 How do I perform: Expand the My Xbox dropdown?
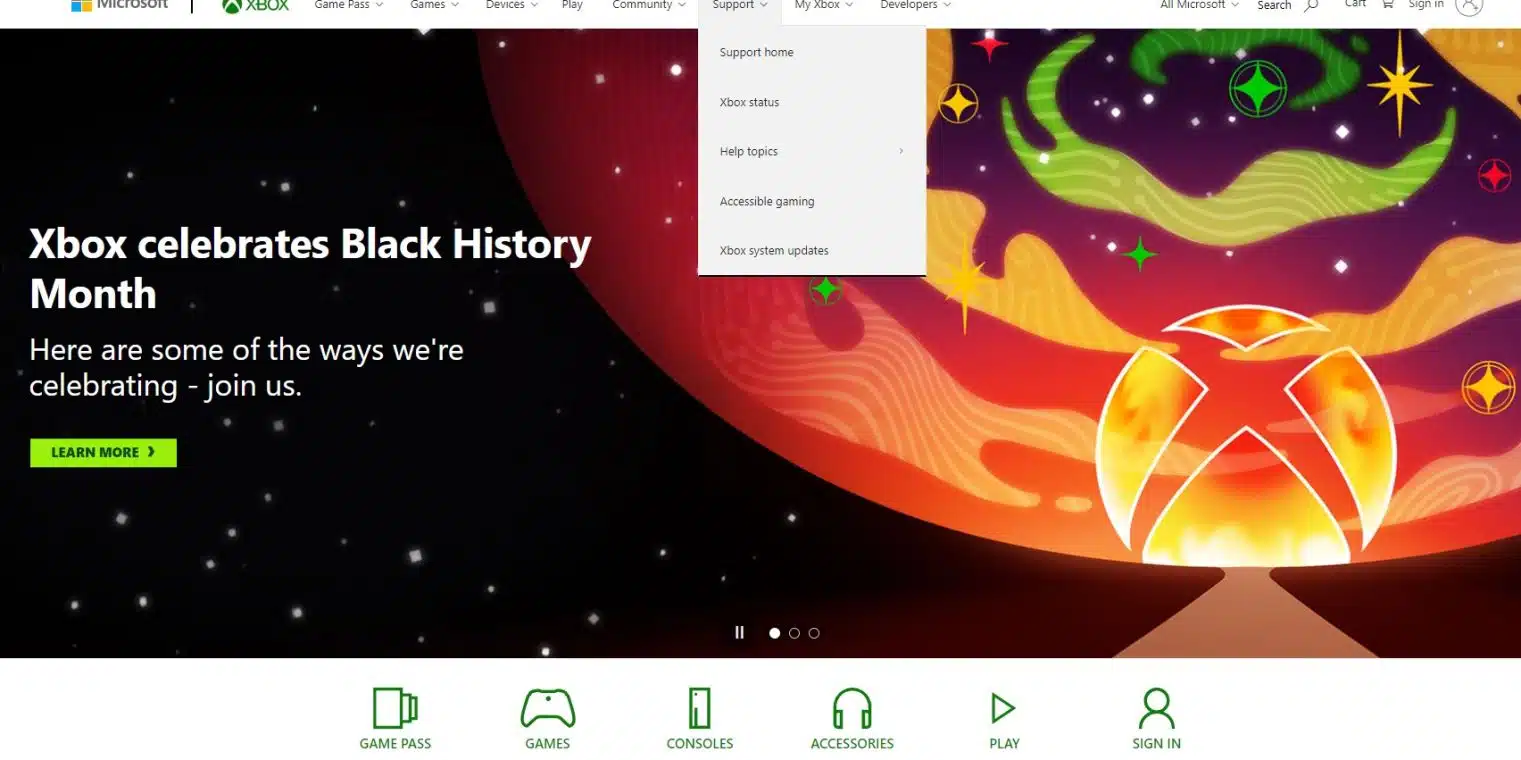[824, 5]
